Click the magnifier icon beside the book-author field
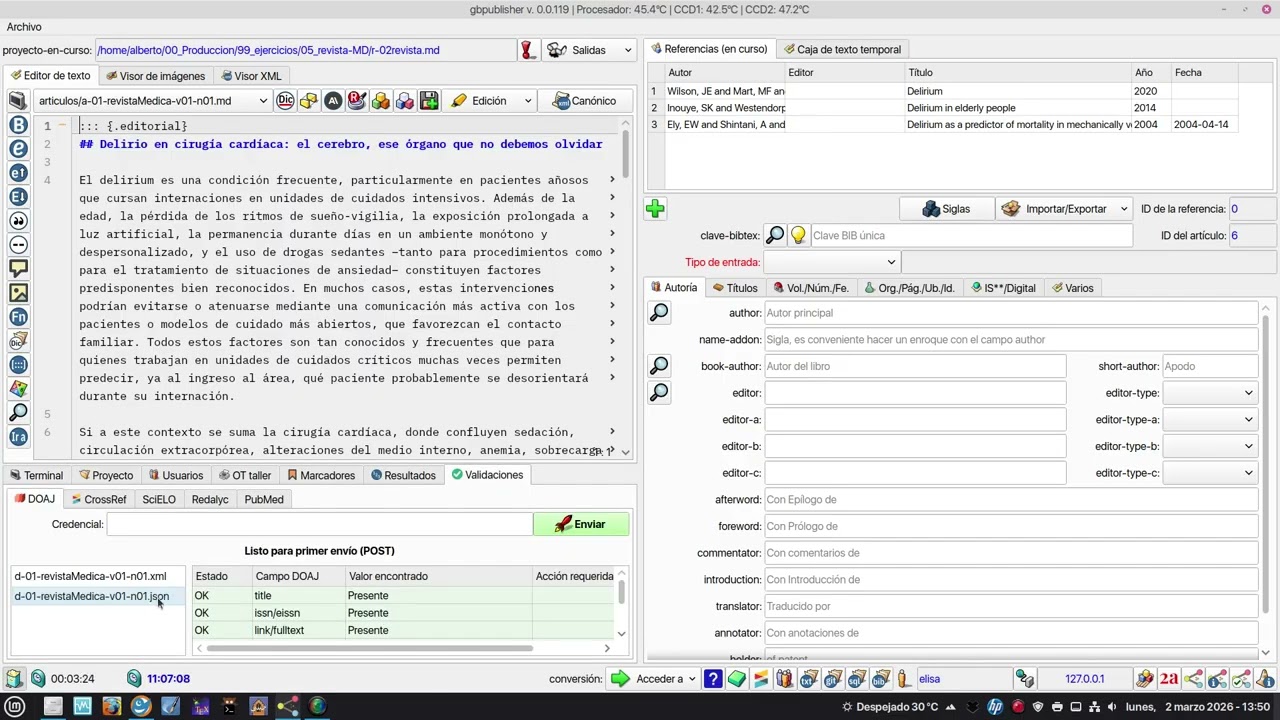 659,366
